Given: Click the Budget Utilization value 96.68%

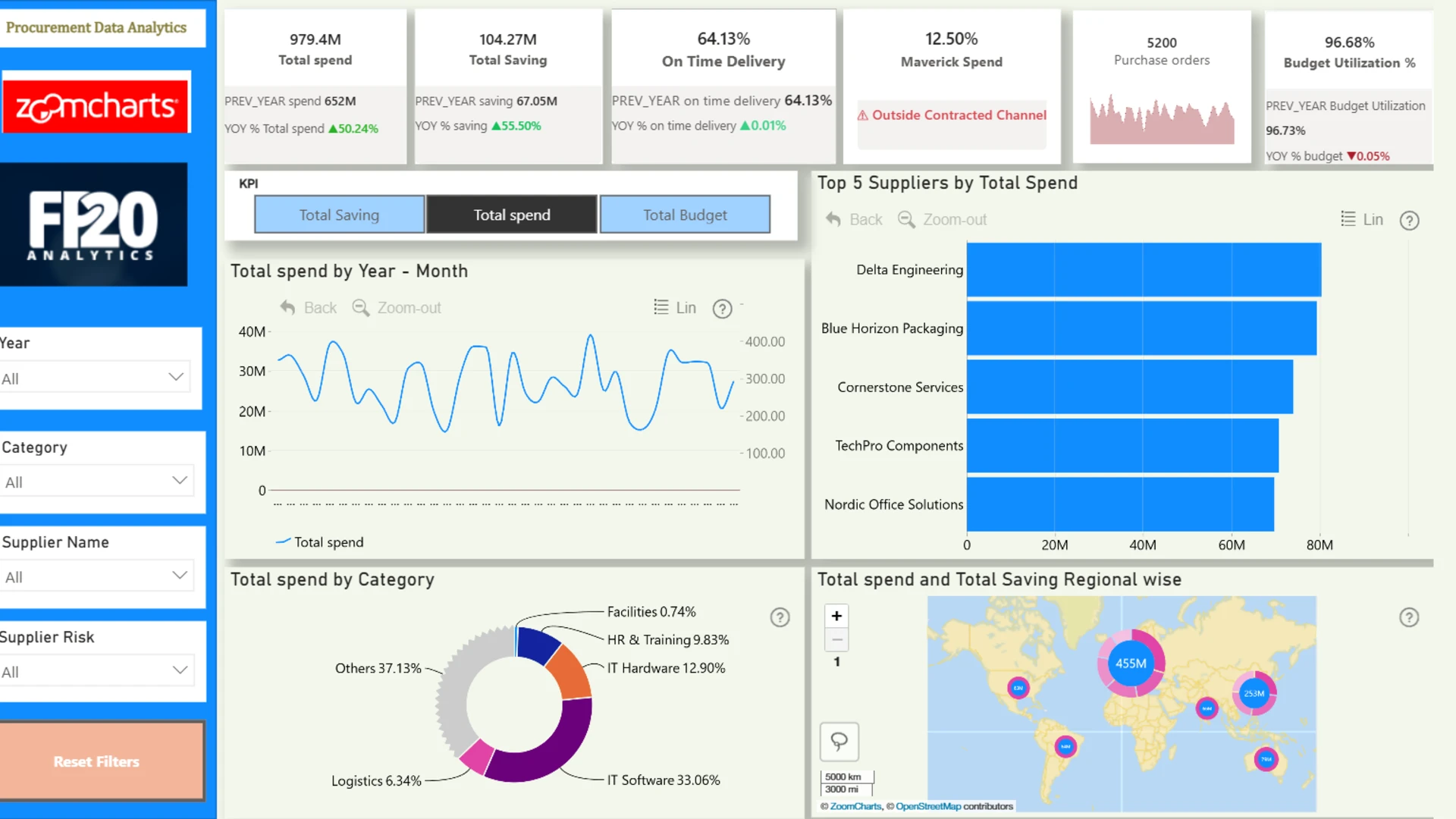Looking at the screenshot, I should [x=1349, y=42].
